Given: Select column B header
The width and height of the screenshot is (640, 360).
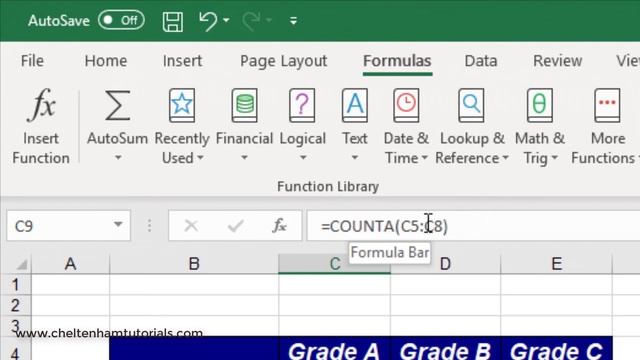Looking at the screenshot, I should [194, 264].
